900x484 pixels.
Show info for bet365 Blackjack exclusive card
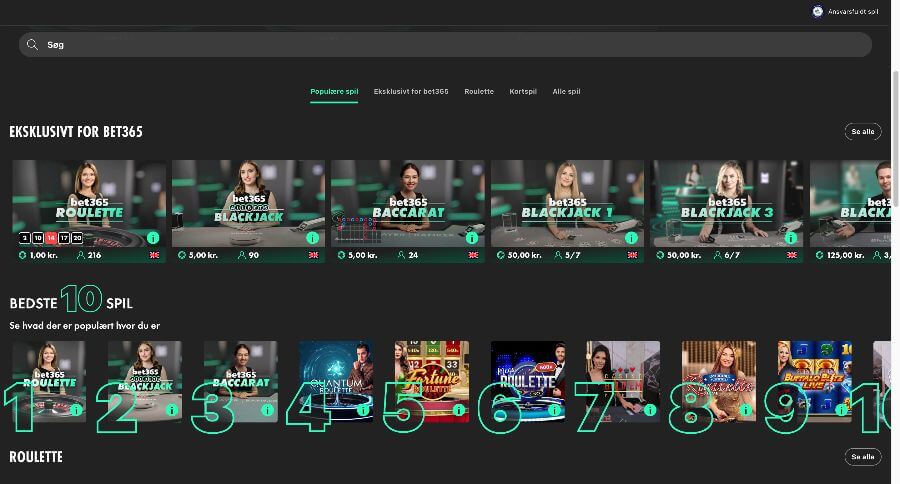312,237
